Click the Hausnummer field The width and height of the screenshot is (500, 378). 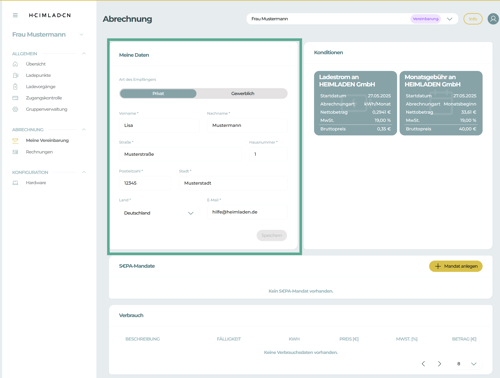pyautogui.click(x=268, y=154)
